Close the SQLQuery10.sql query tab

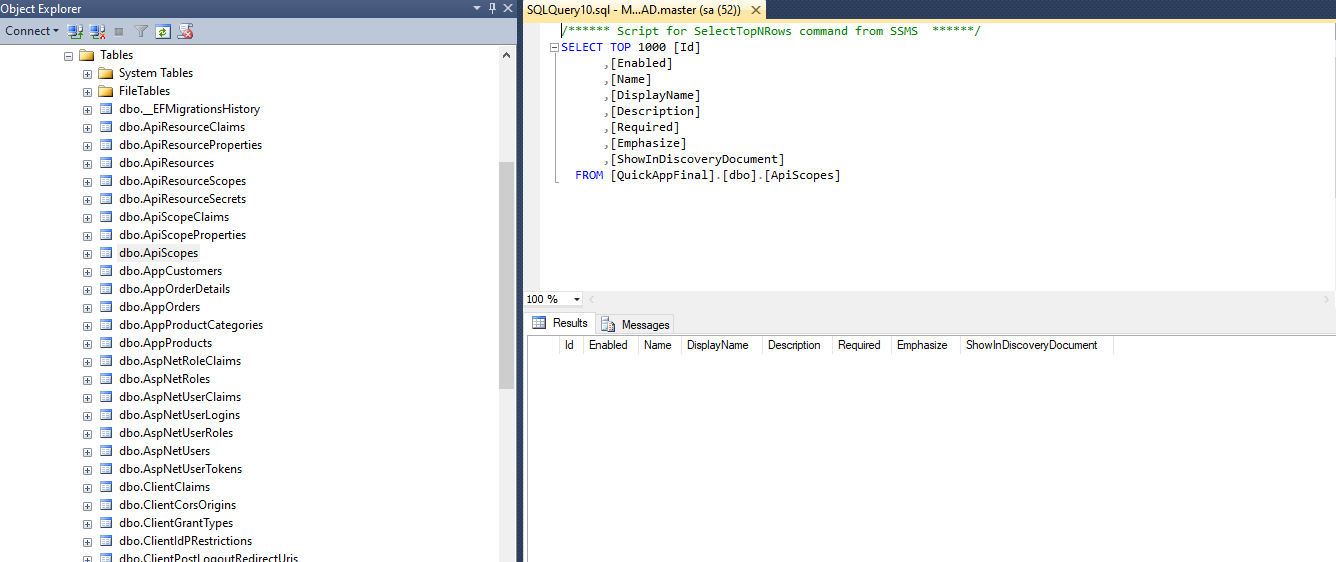pyautogui.click(x=755, y=10)
